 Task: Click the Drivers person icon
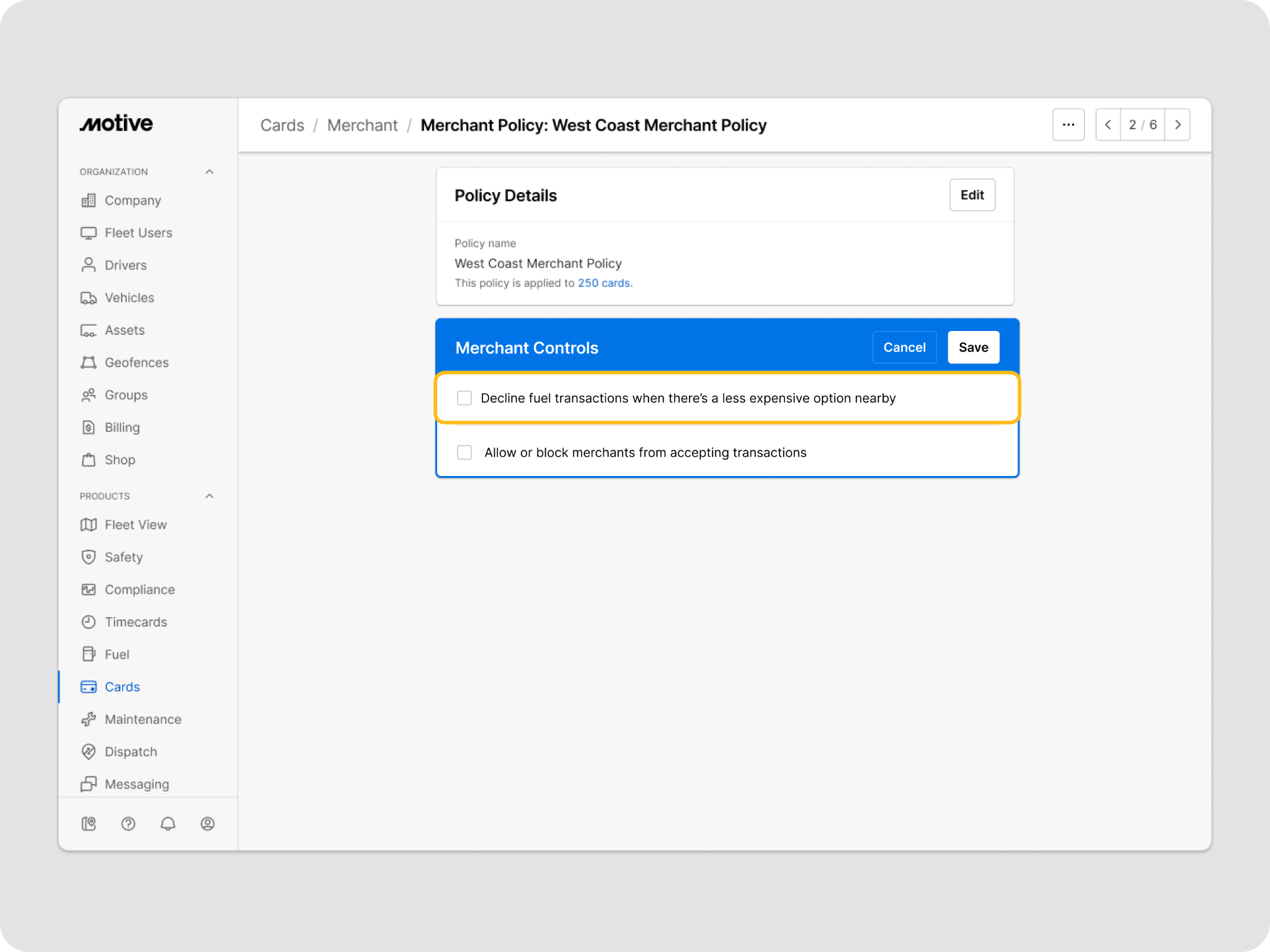coord(89,265)
